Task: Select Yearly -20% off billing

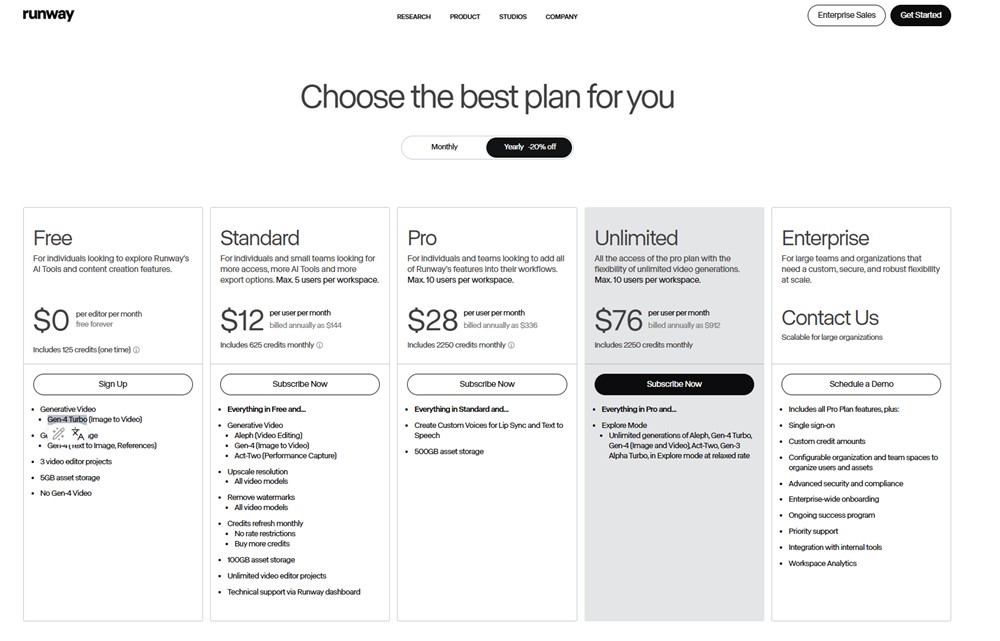Action: point(529,147)
